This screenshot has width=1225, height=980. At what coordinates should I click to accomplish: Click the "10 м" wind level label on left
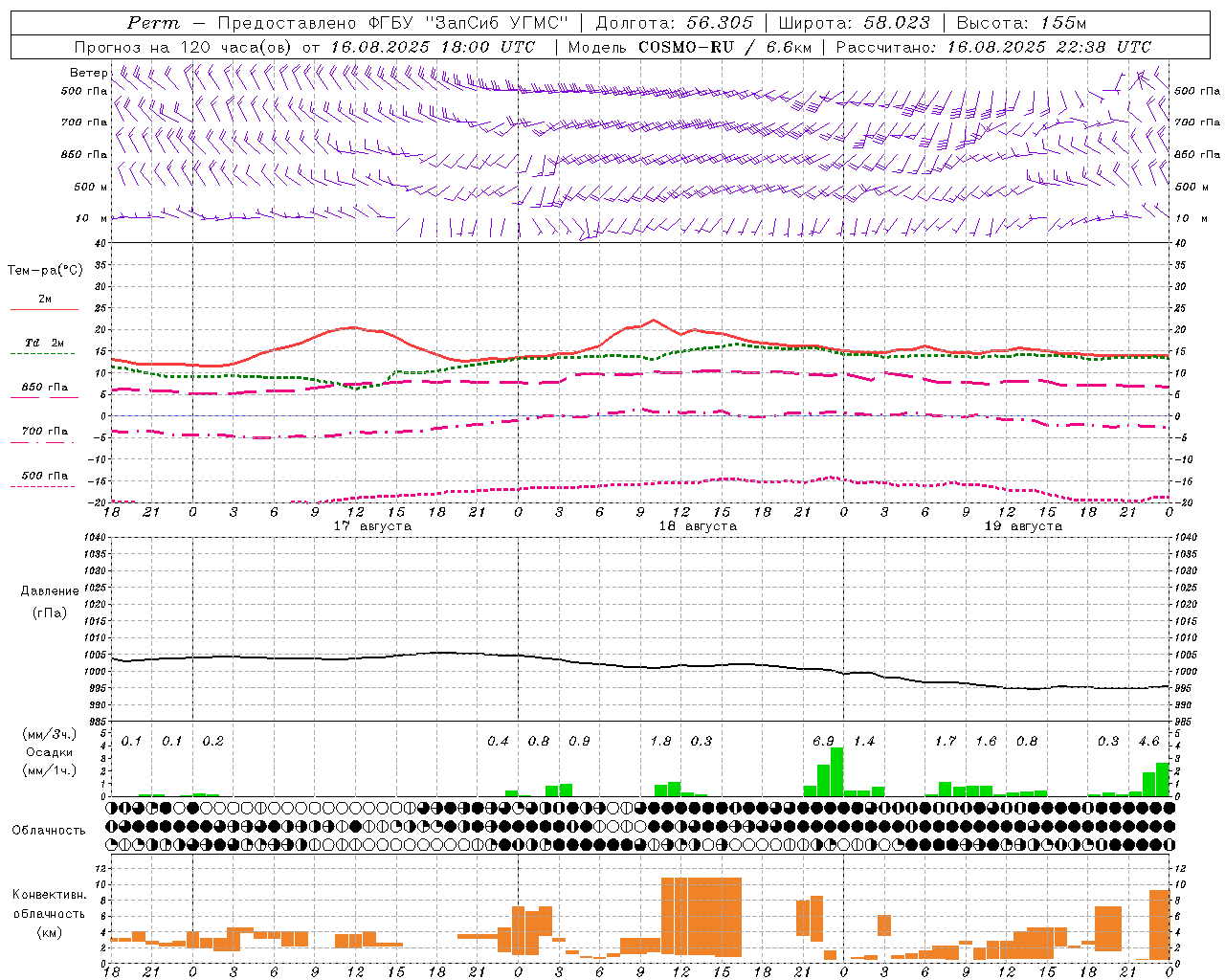tap(91, 218)
